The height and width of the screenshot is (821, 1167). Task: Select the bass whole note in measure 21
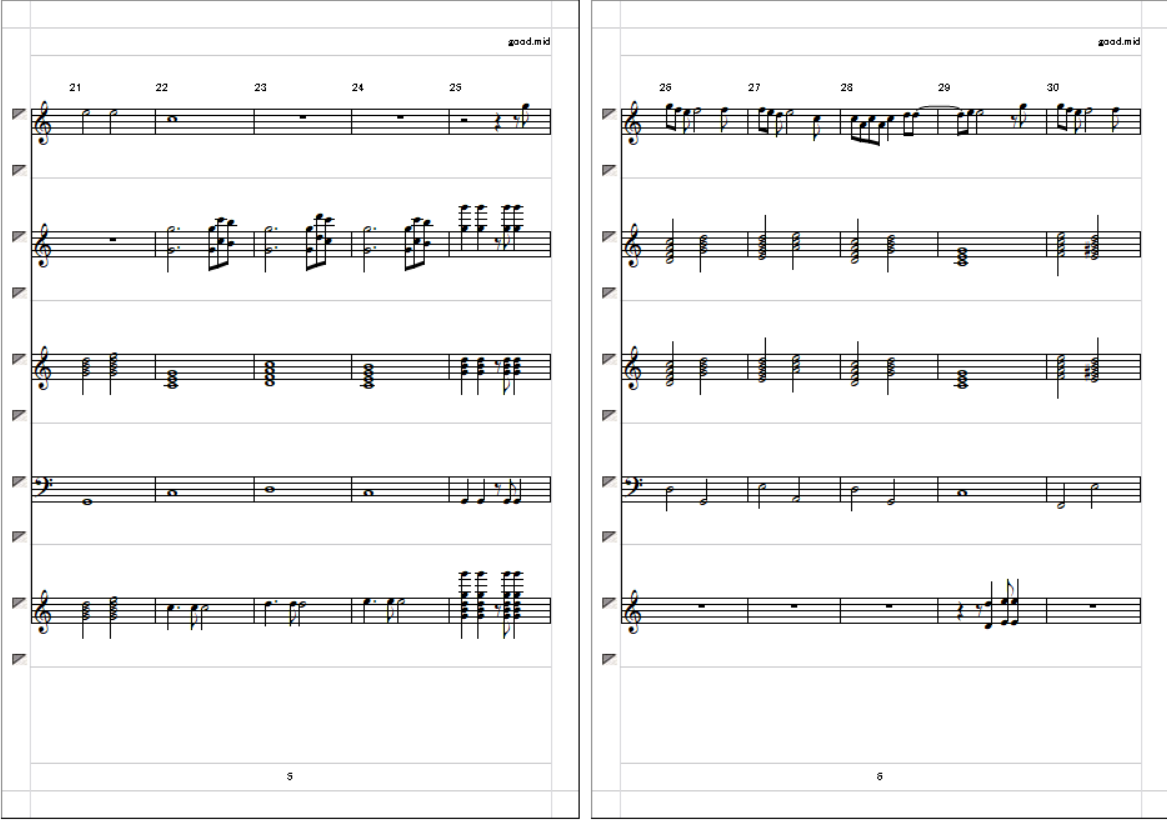click(89, 502)
